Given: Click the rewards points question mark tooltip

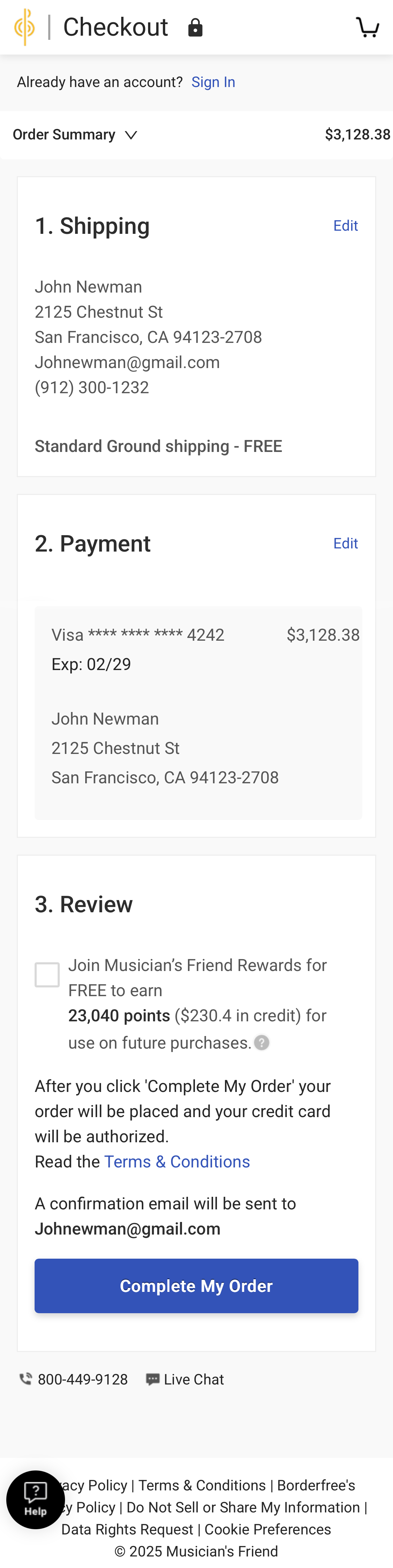Looking at the screenshot, I should [x=261, y=1042].
